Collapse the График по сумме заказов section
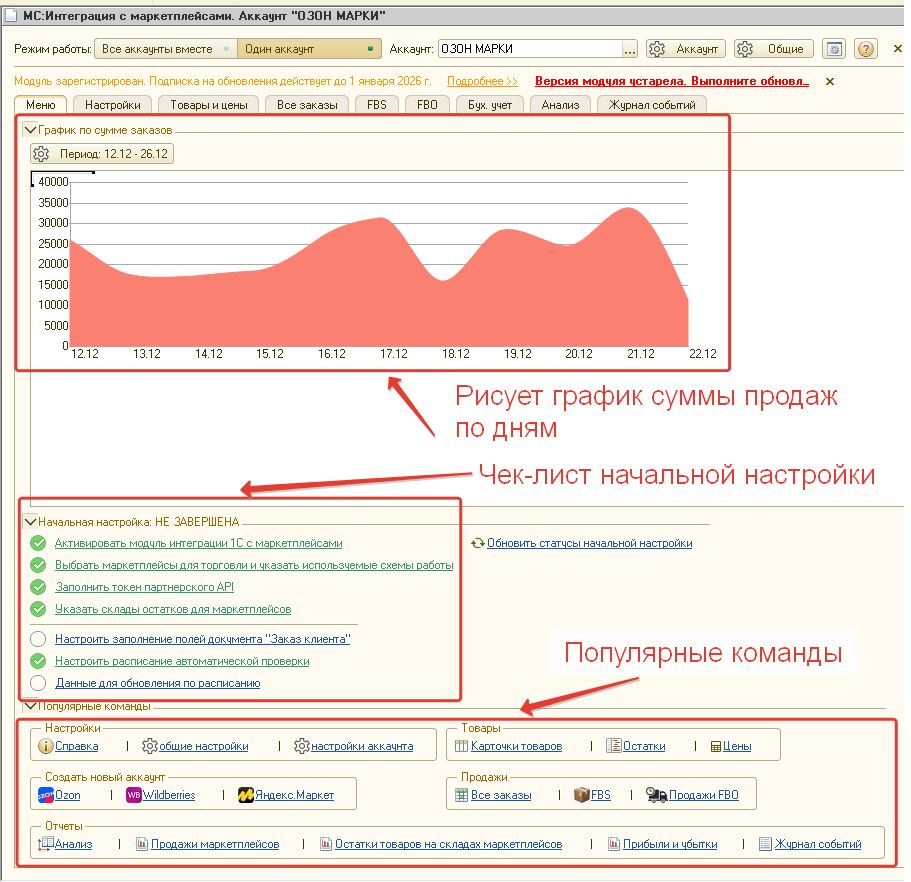 tap(30, 130)
